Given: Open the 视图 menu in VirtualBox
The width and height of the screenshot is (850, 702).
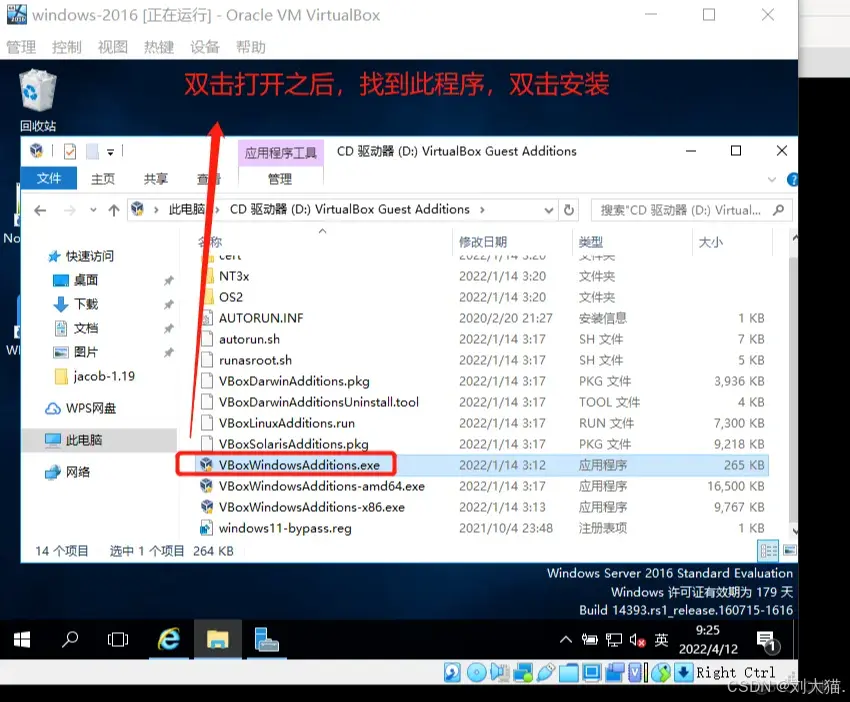Looking at the screenshot, I should 113,47.
